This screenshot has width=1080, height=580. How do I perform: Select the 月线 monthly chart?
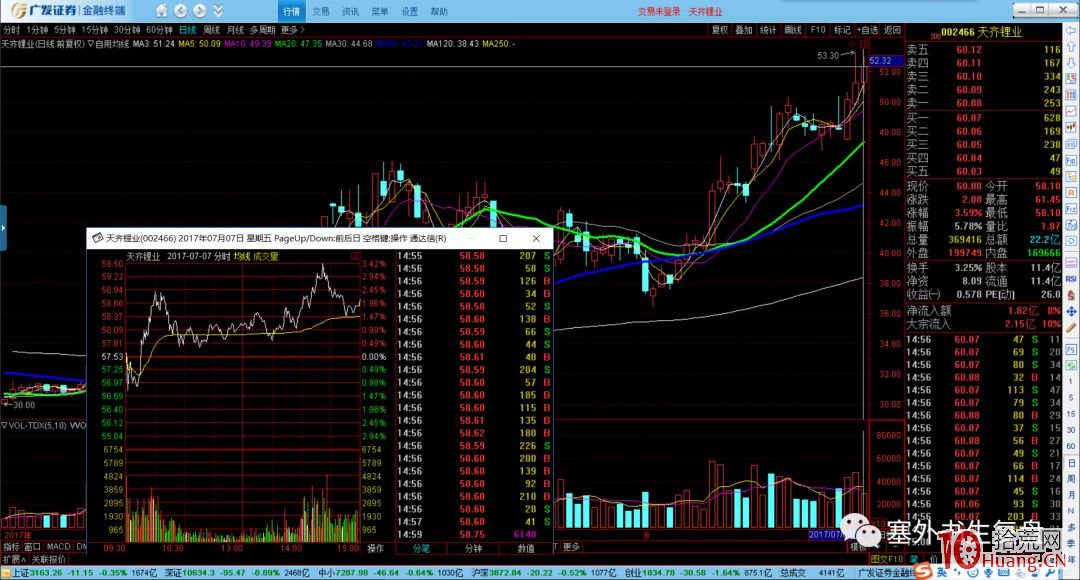point(236,30)
